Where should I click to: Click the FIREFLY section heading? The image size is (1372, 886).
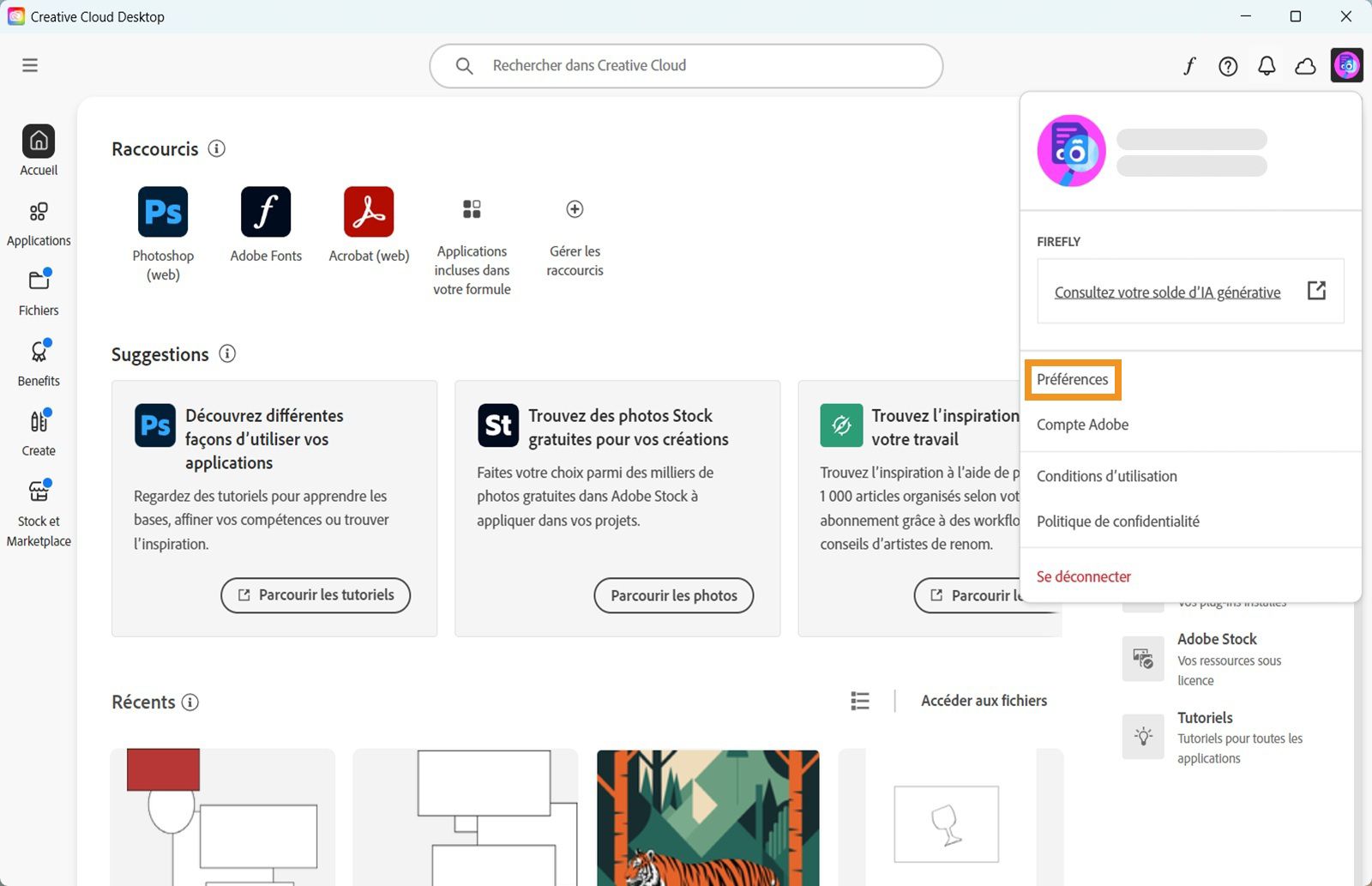click(x=1058, y=242)
